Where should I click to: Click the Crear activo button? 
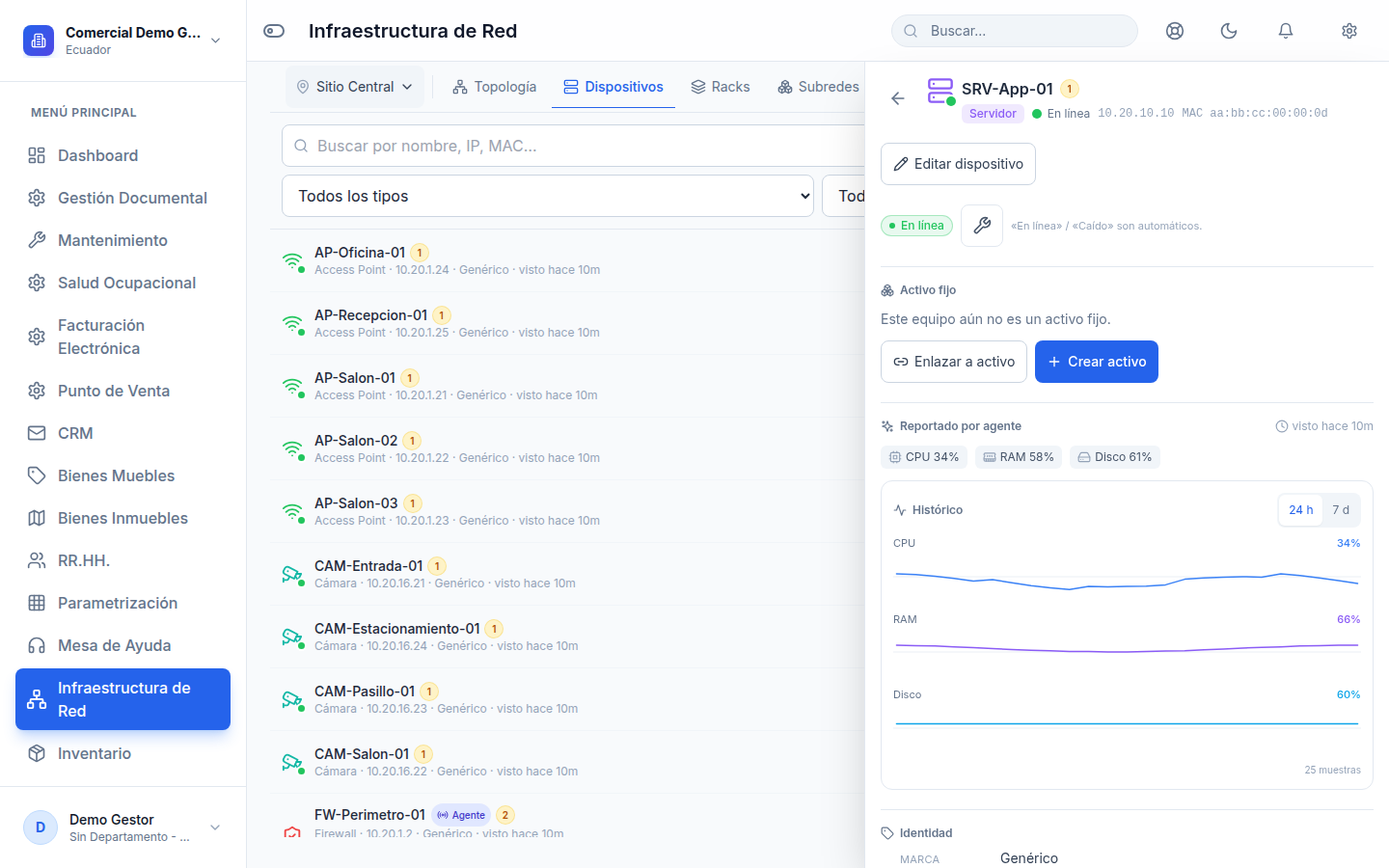pos(1097,362)
